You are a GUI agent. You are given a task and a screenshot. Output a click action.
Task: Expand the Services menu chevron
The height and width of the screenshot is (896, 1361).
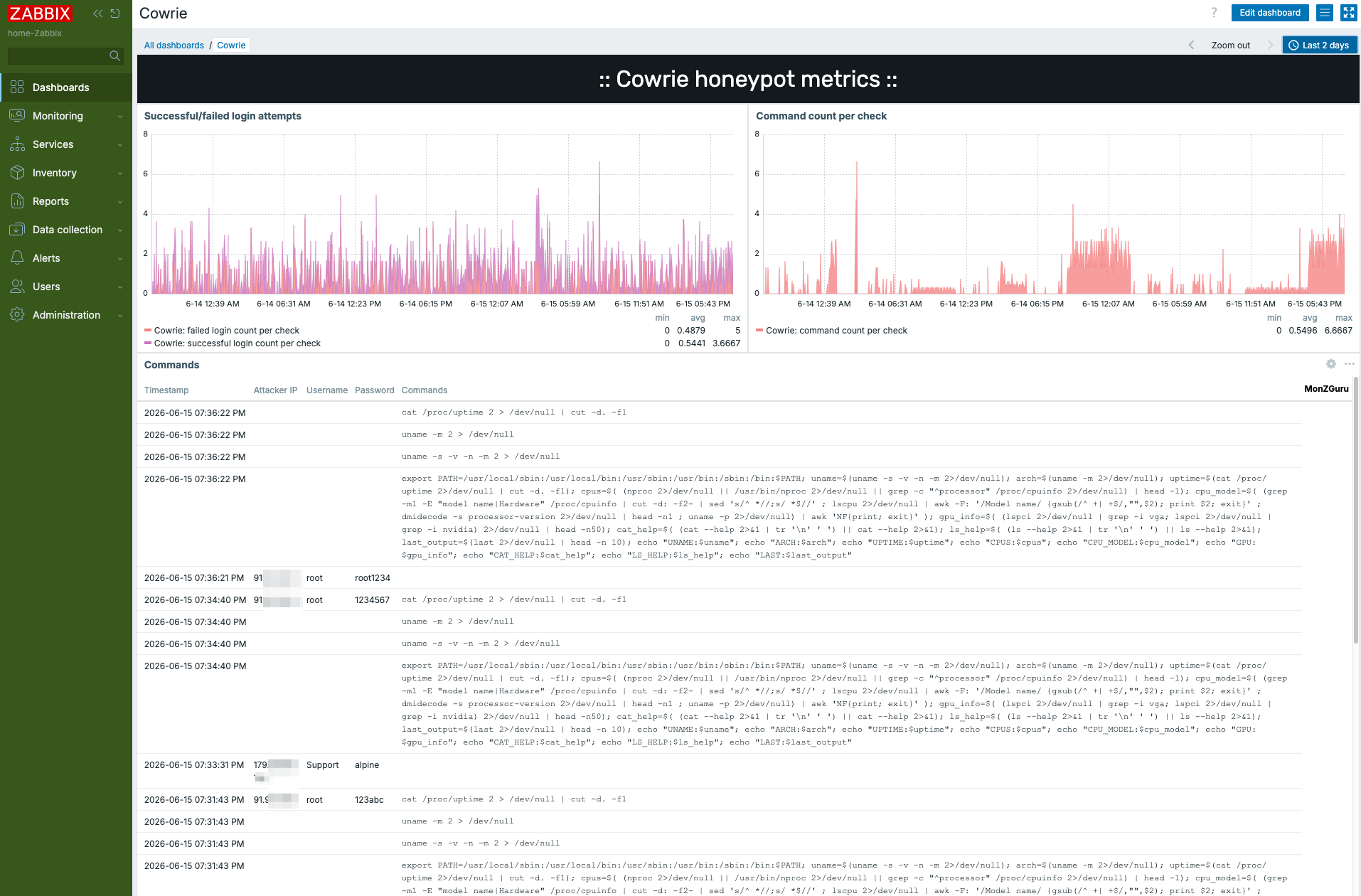(120, 145)
